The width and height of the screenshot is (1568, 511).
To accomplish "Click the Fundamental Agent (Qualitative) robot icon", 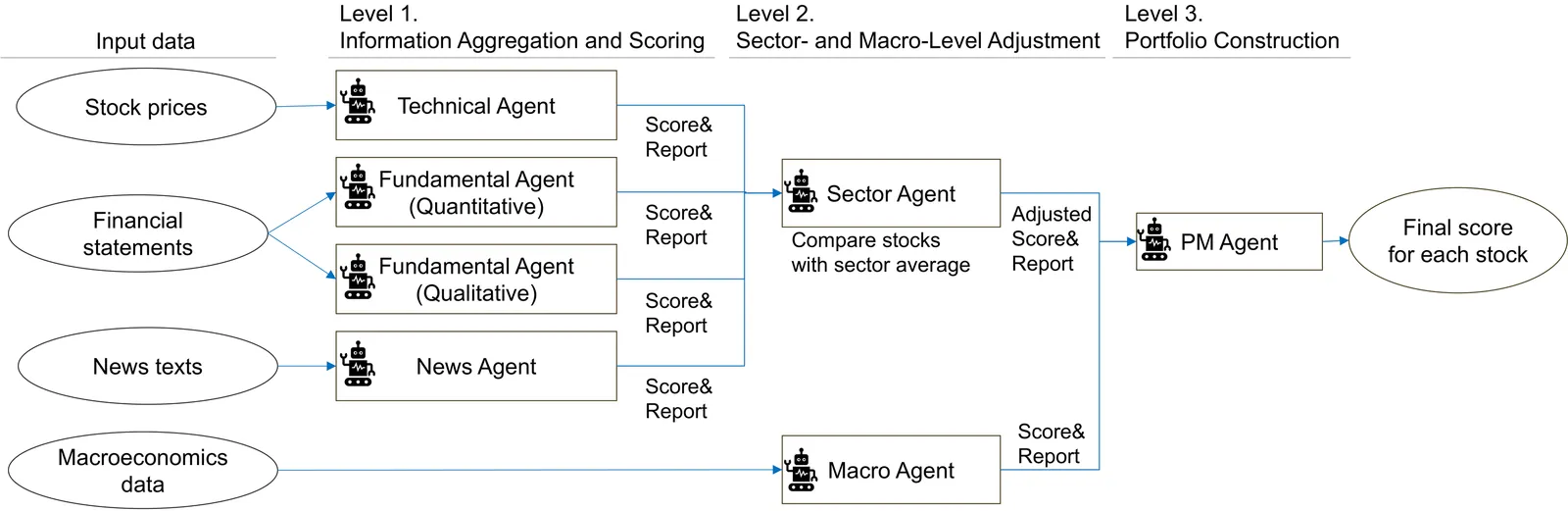I will click(x=358, y=277).
